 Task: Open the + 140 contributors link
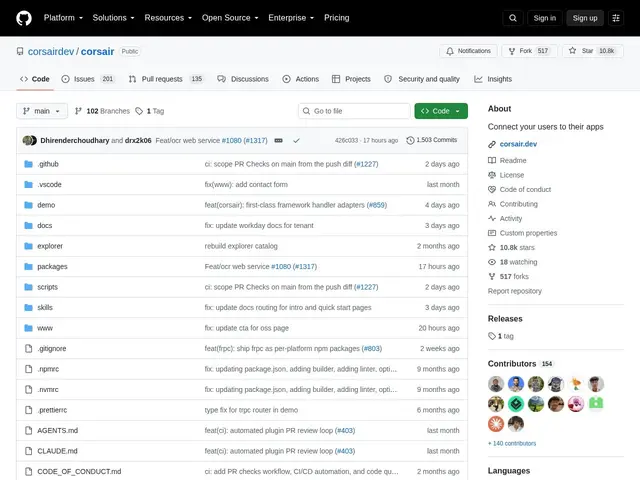512,443
